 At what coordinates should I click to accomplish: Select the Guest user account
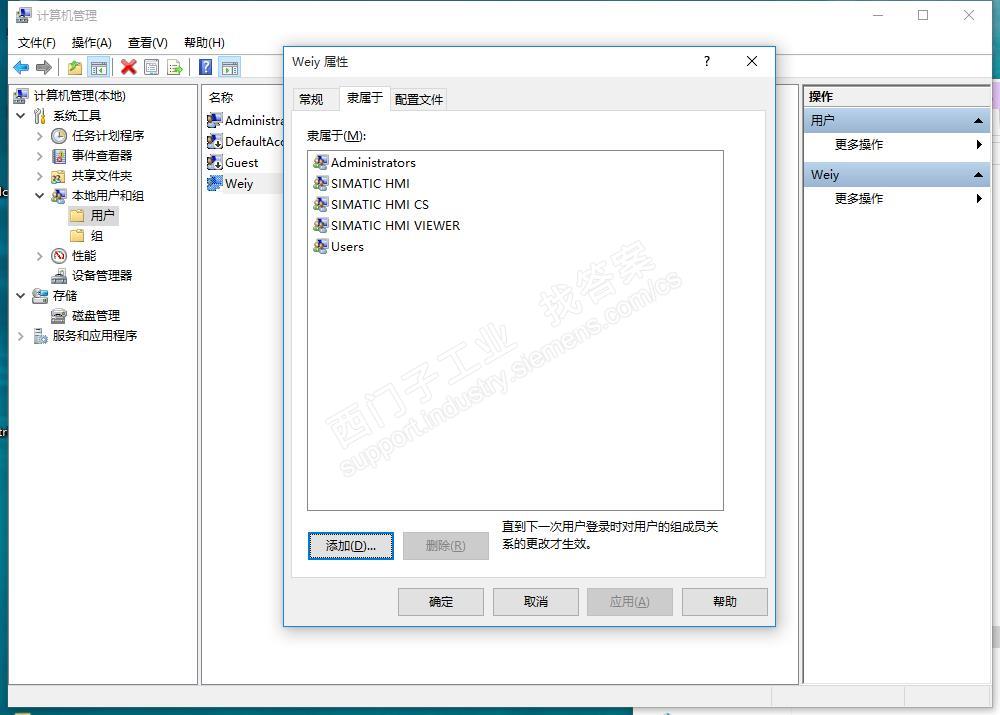click(x=232, y=163)
